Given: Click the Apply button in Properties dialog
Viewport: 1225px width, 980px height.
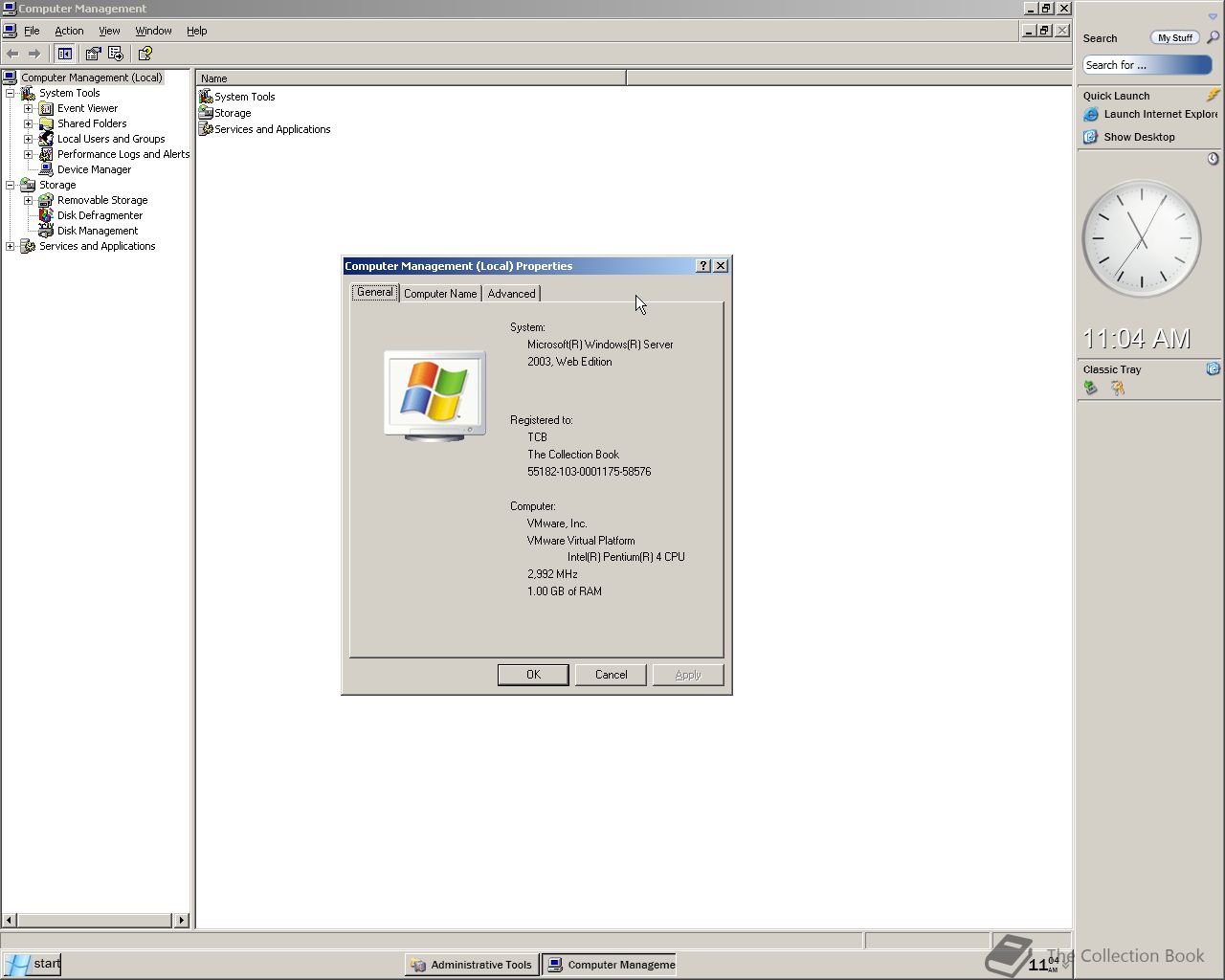Looking at the screenshot, I should pyautogui.click(x=688, y=675).
